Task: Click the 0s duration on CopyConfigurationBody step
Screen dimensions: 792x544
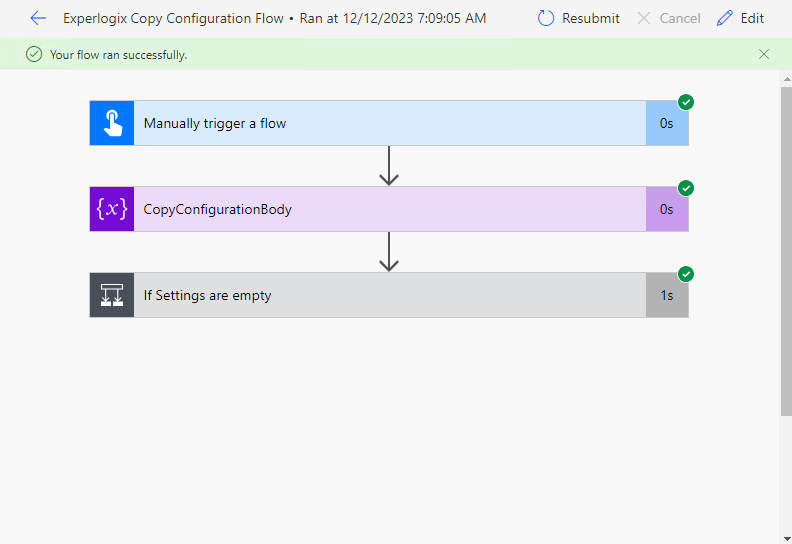Action: pyautogui.click(x=667, y=209)
